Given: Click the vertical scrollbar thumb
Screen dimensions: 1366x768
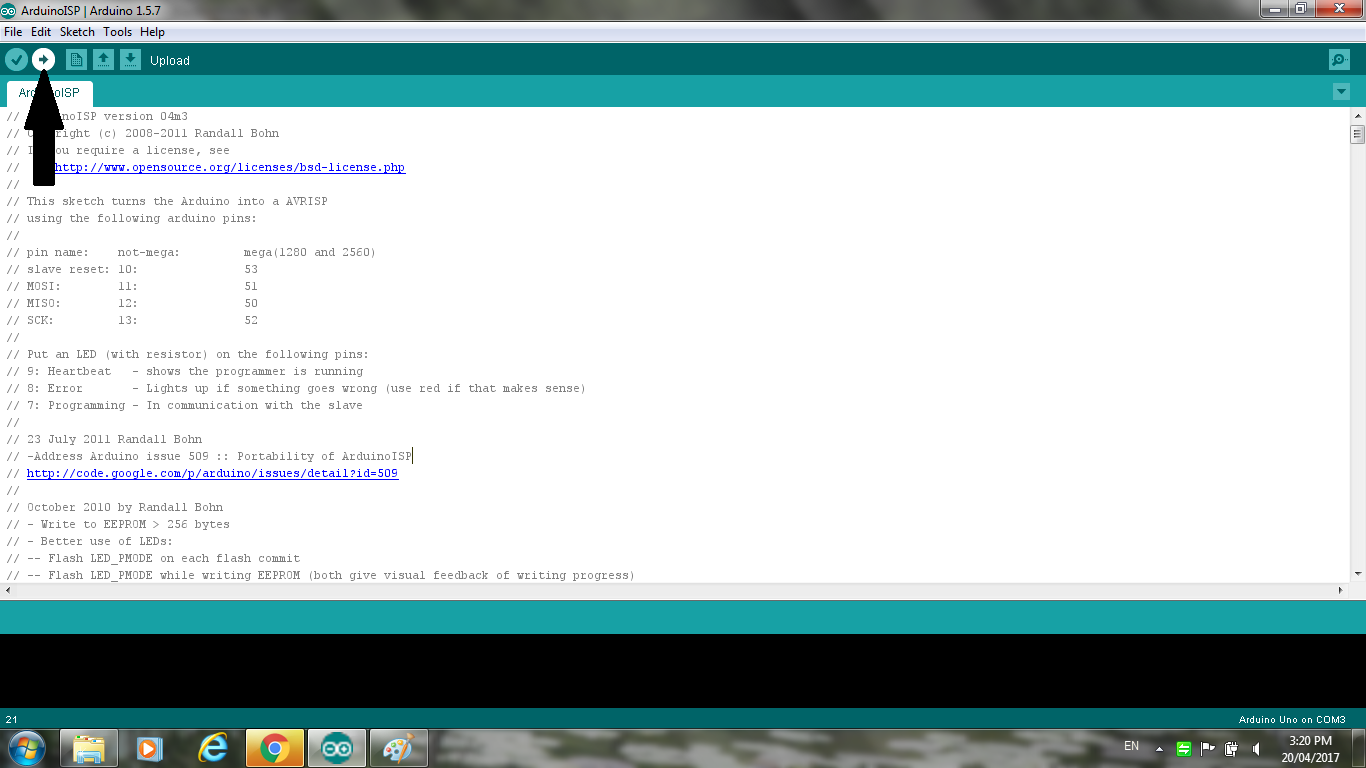Looking at the screenshot, I should (x=1357, y=133).
